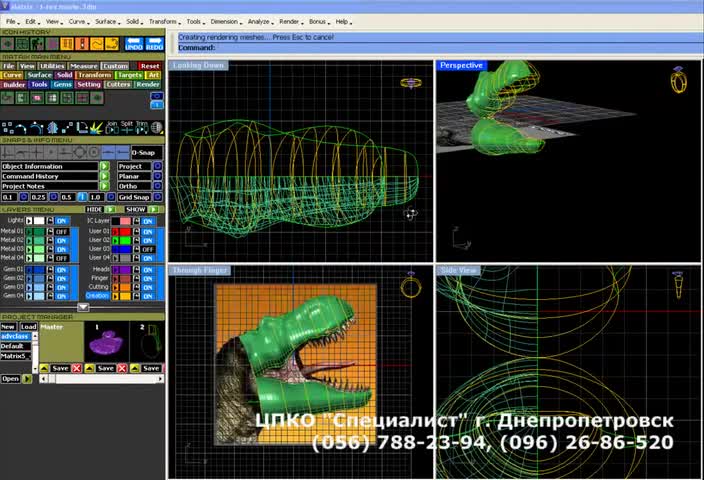
Task: Click the REDO arrow button
Action: (x=154, y=44)
